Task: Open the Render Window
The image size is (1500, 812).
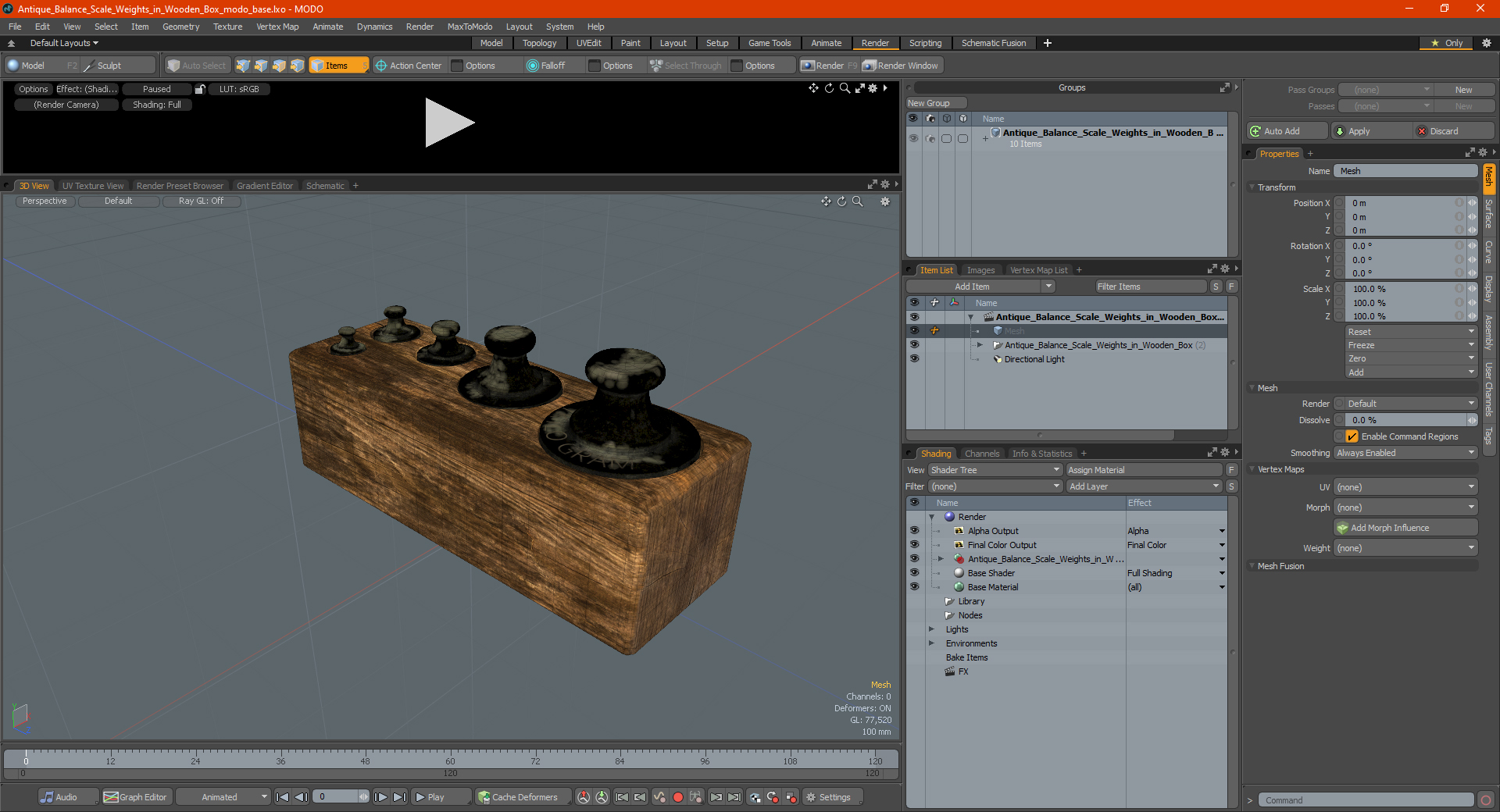Action: point(902,66)
